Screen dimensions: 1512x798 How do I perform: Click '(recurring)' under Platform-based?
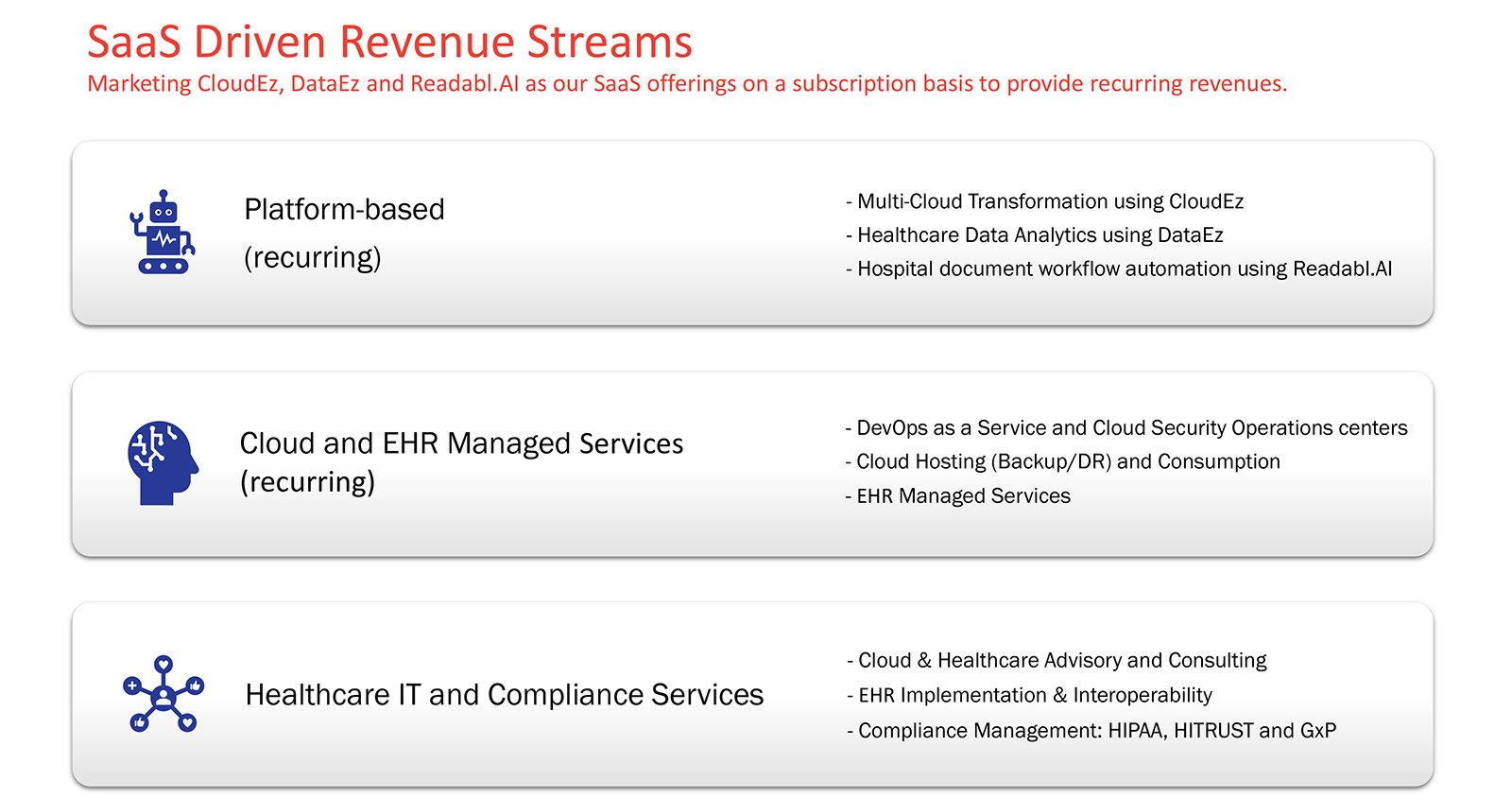(312, 257)
